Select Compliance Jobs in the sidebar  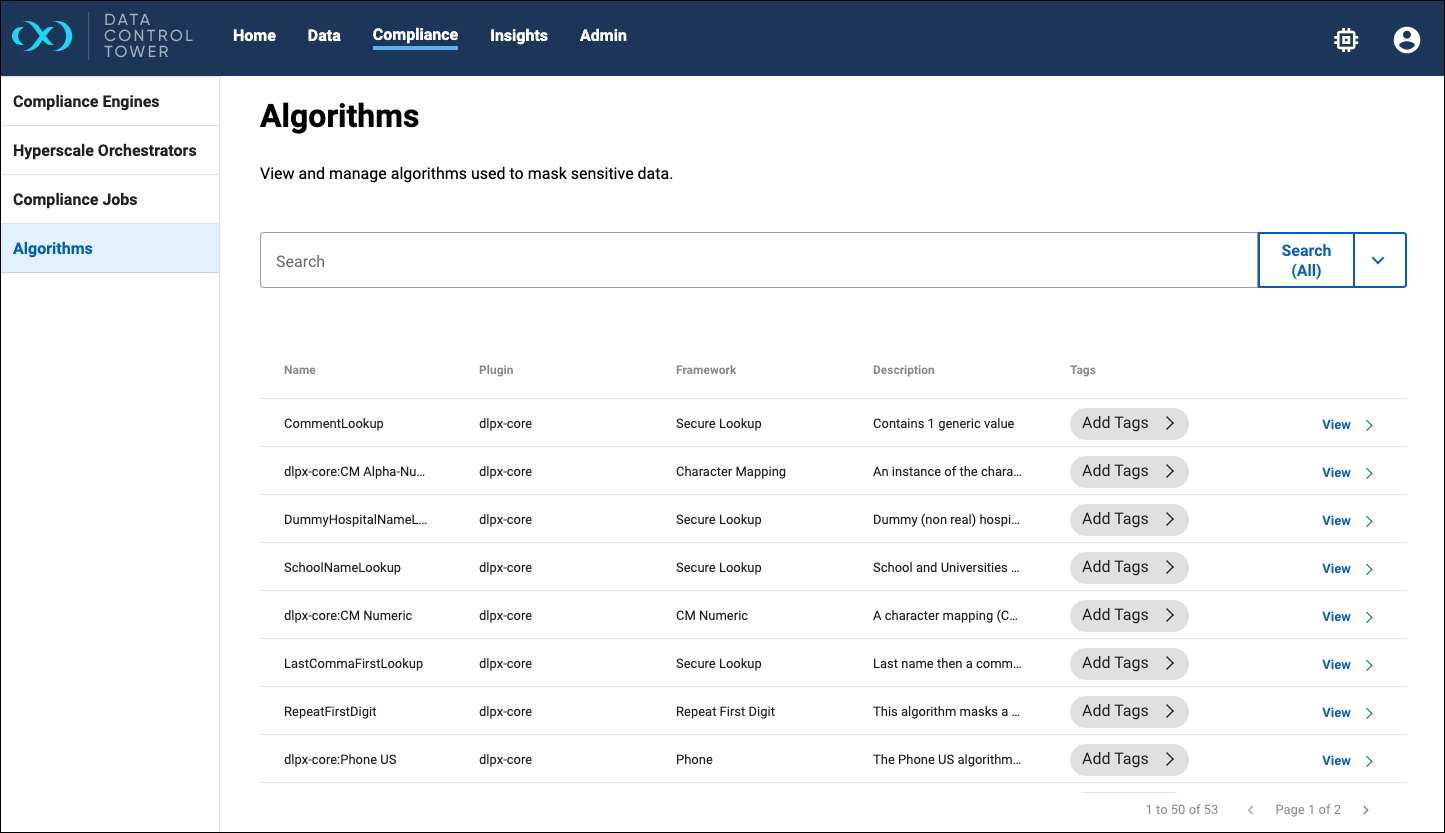[x=75, y=199]
